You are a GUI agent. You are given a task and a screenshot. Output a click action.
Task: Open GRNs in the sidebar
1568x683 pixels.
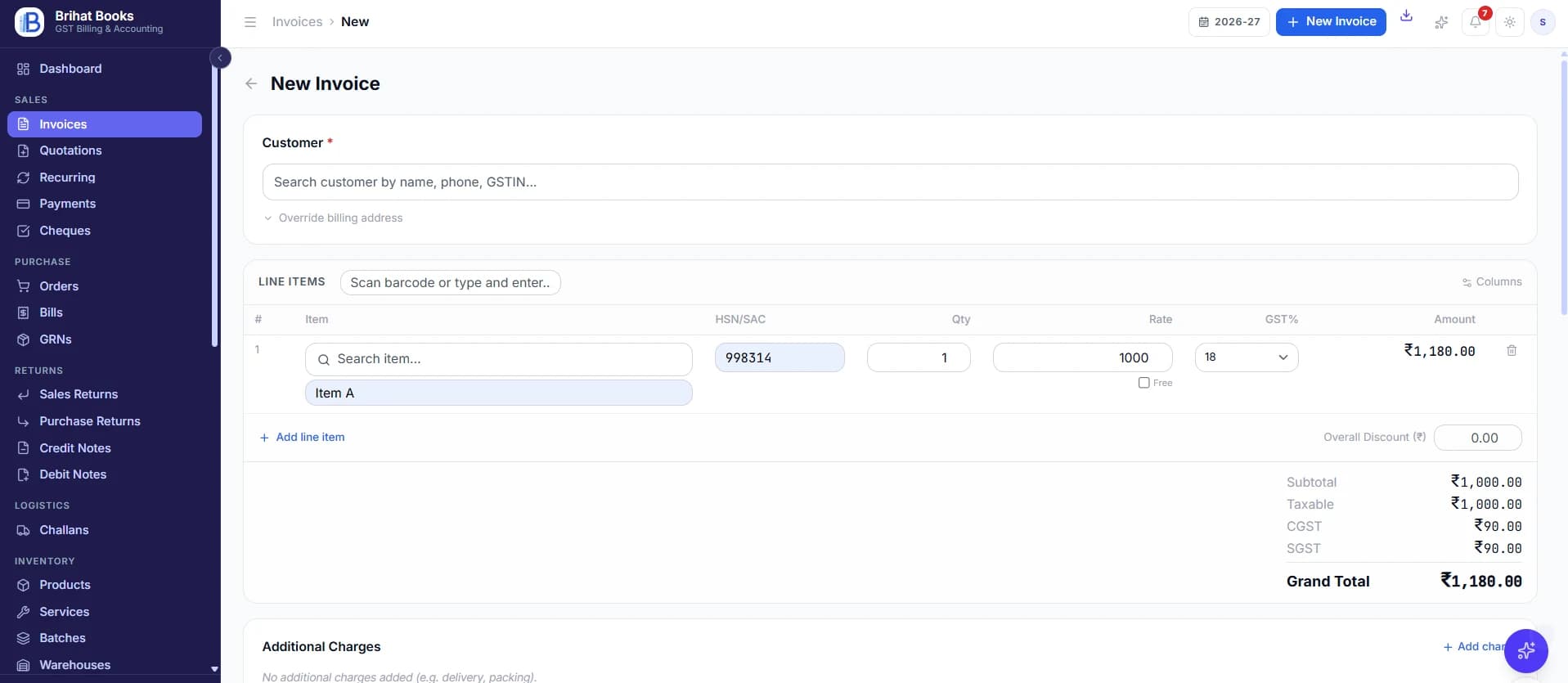(x=105, y=339)
